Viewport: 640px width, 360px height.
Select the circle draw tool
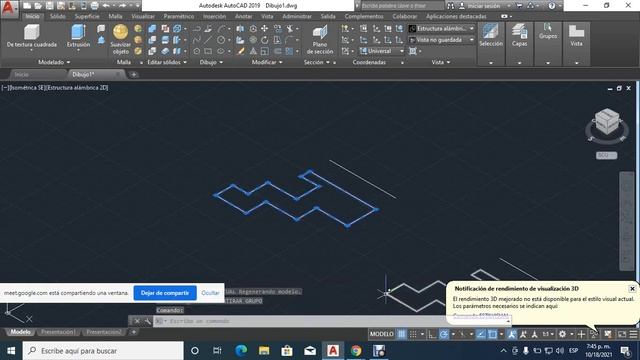coord(221,40)
